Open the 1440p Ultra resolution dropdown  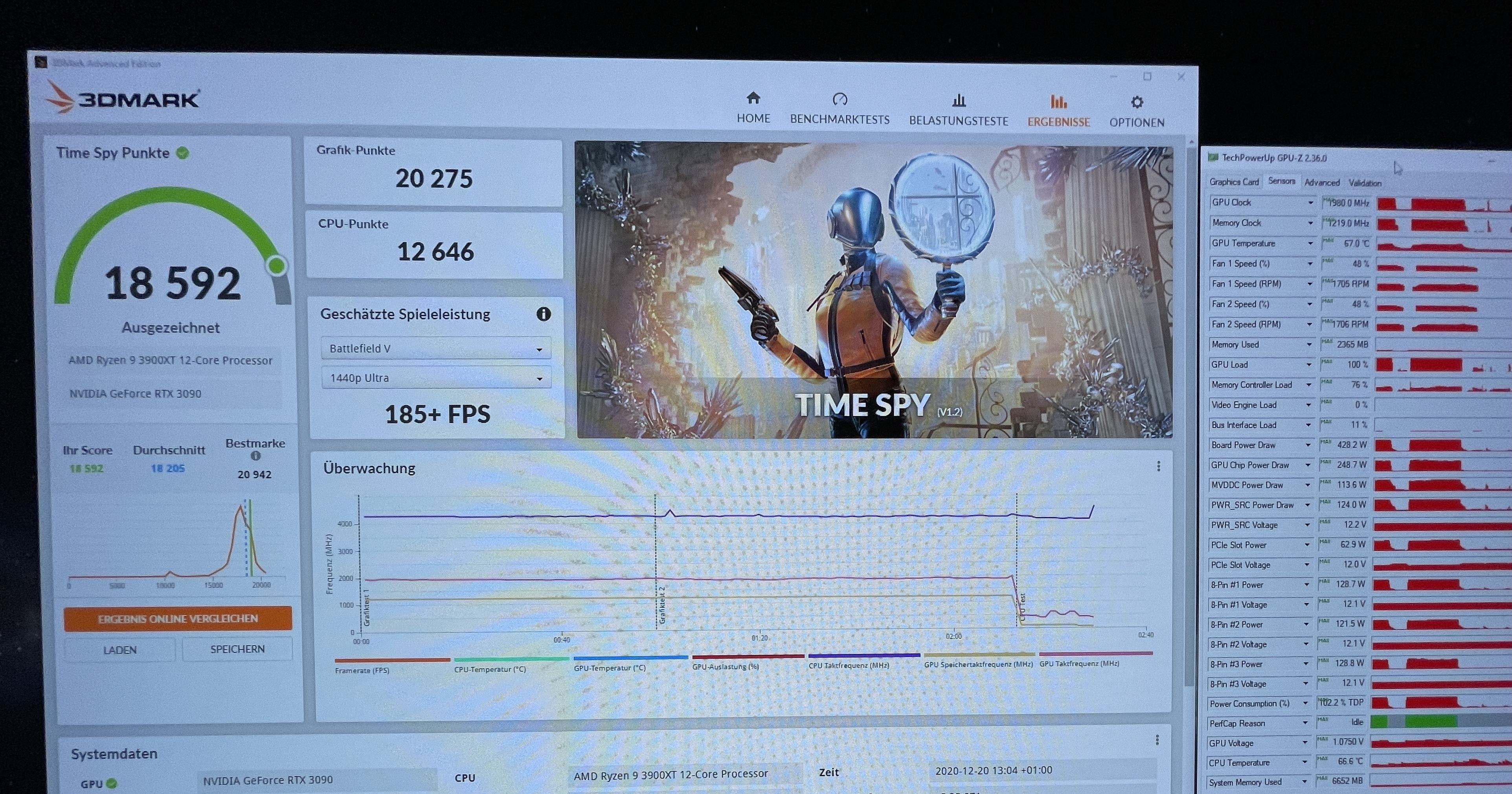click(x=436, y=379)
